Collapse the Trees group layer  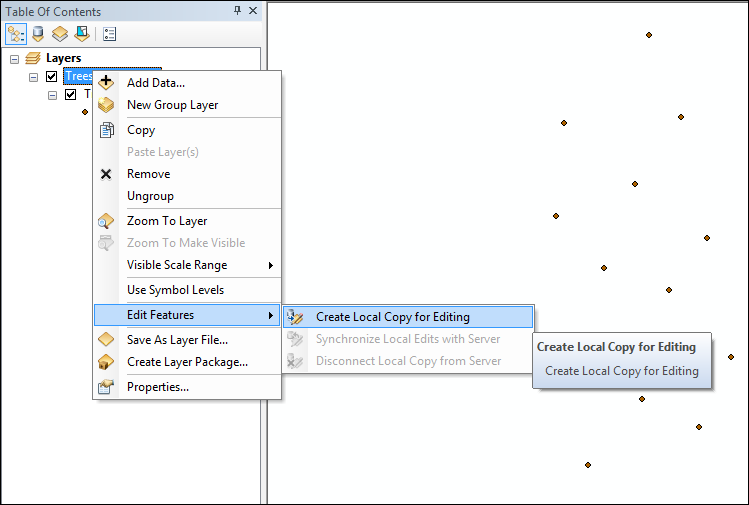point(33,77)
